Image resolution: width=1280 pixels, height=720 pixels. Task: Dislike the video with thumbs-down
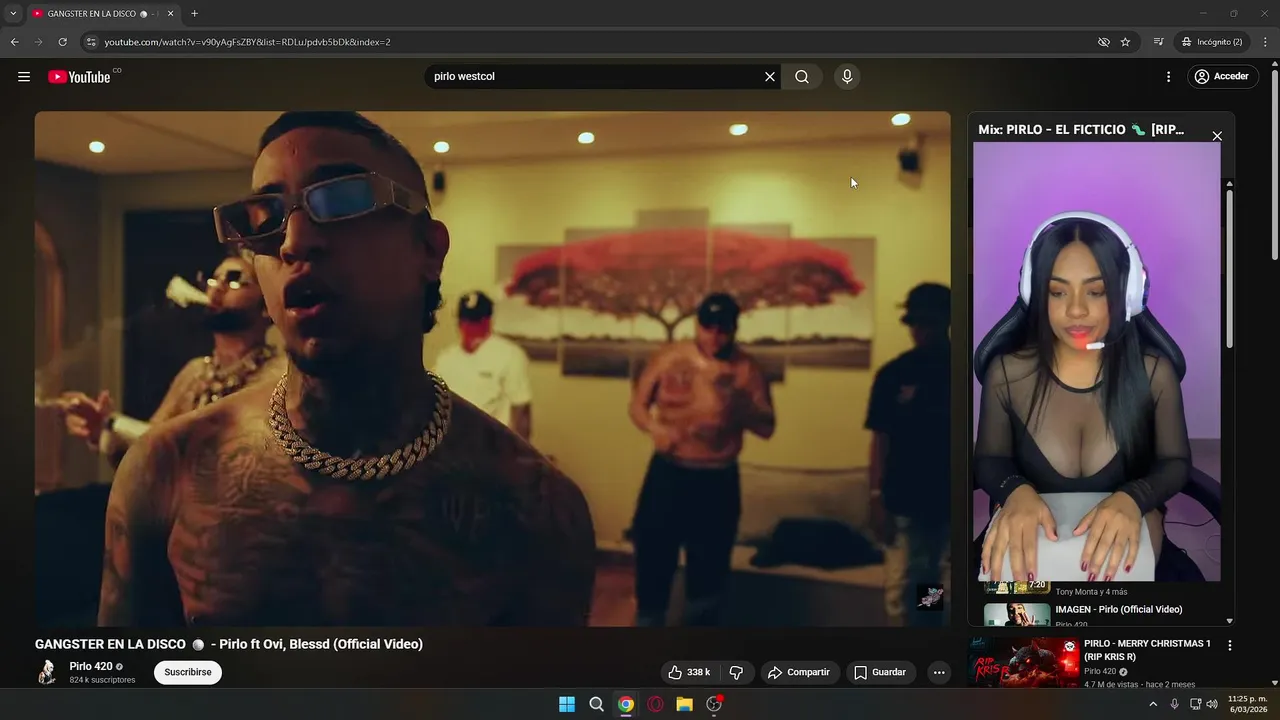tap(736, 672)
